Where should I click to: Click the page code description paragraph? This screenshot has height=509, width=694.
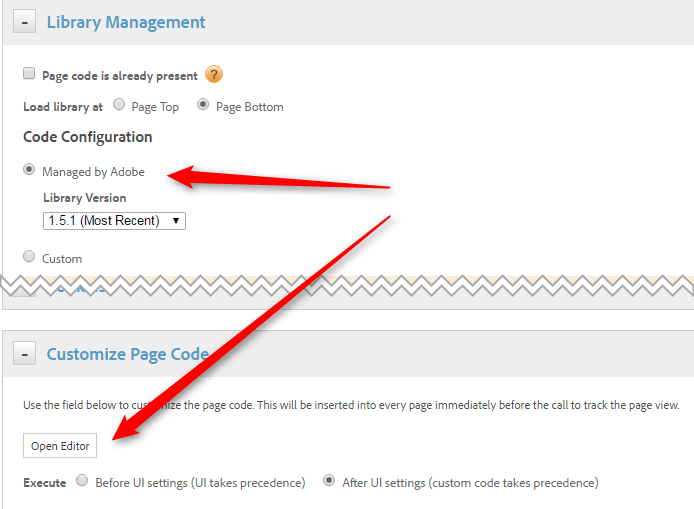tap(350, 405)
